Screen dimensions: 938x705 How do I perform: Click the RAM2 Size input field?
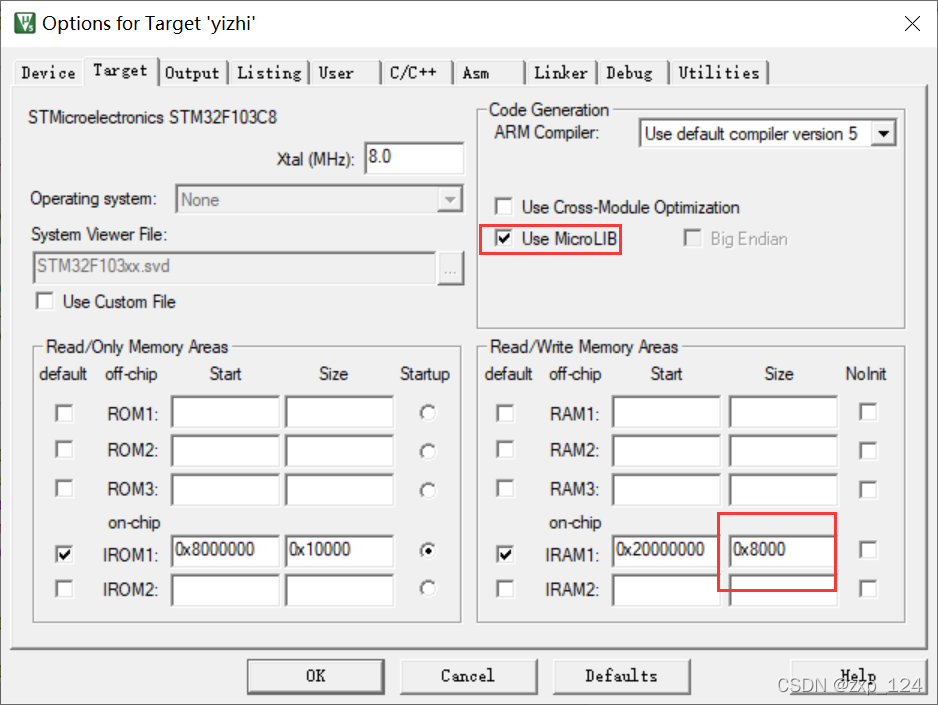tap(782, 450)
